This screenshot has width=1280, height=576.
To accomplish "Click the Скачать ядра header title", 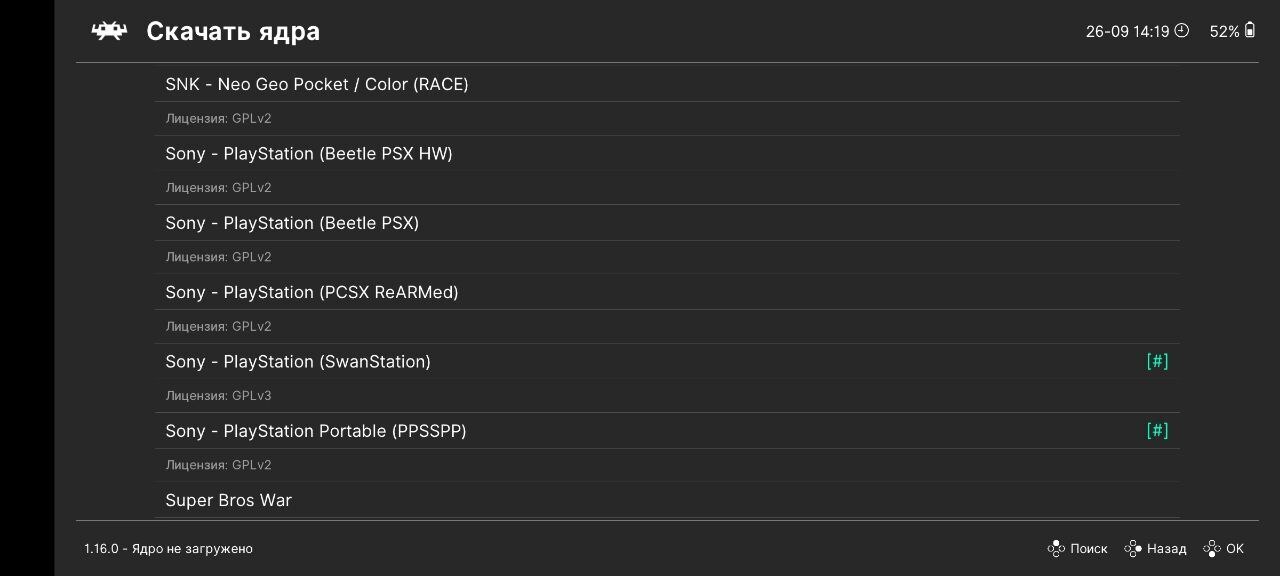I will coord(233,31).
